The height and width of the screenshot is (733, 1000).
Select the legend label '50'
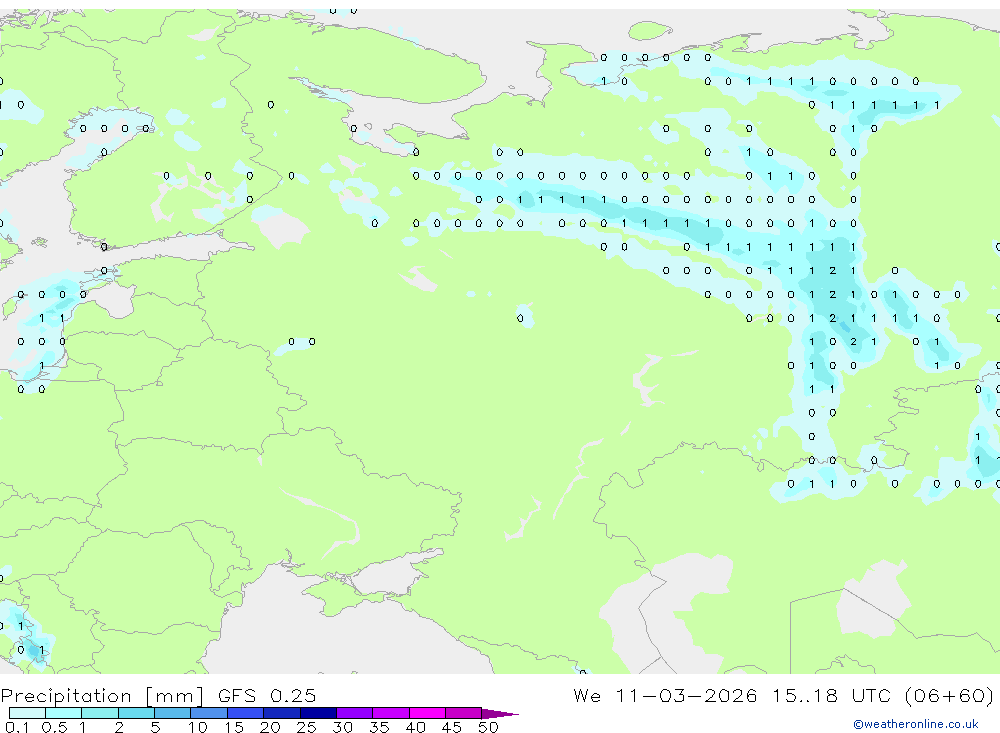pos(489,727)
